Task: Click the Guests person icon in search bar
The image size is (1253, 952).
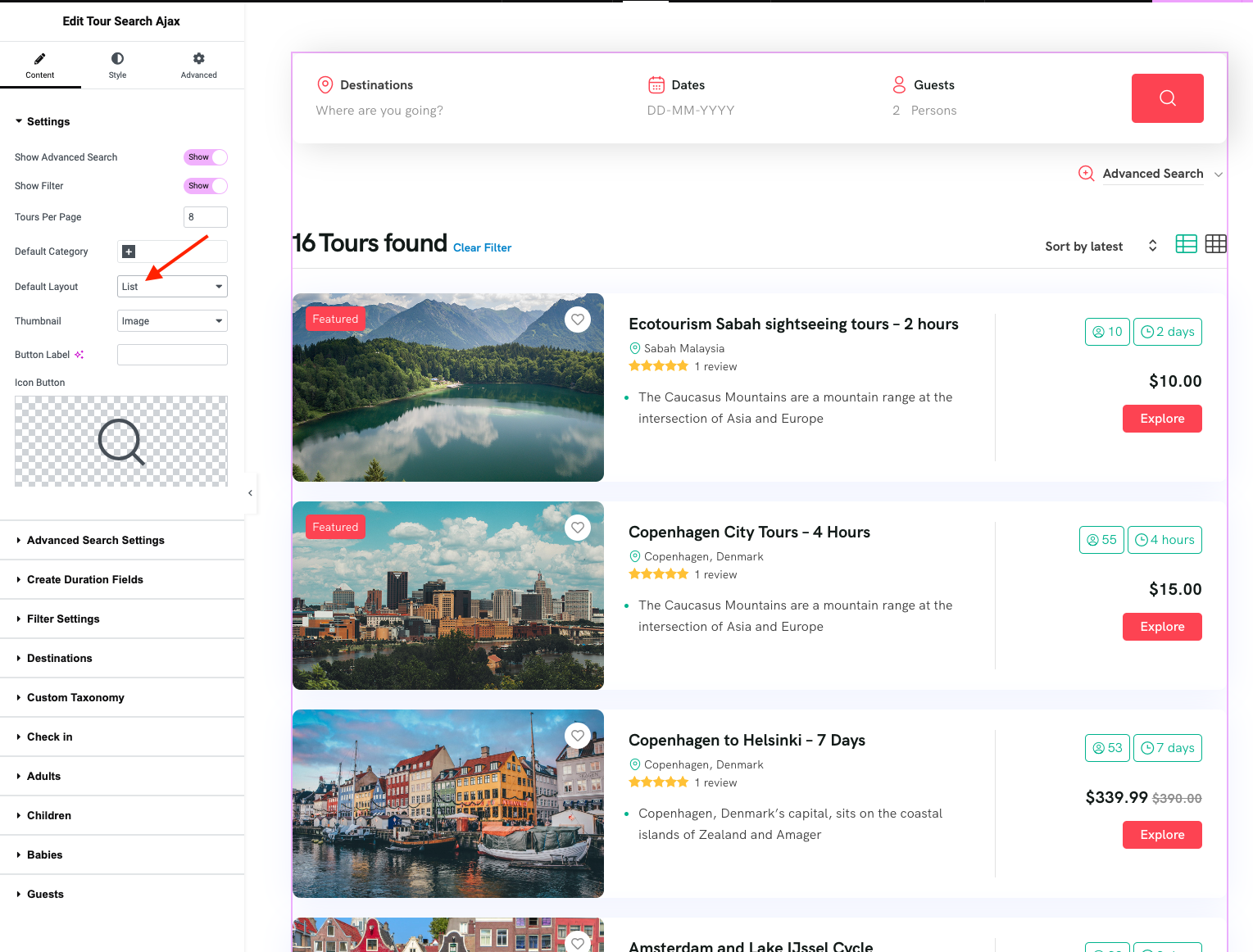Action: [899, 84]
